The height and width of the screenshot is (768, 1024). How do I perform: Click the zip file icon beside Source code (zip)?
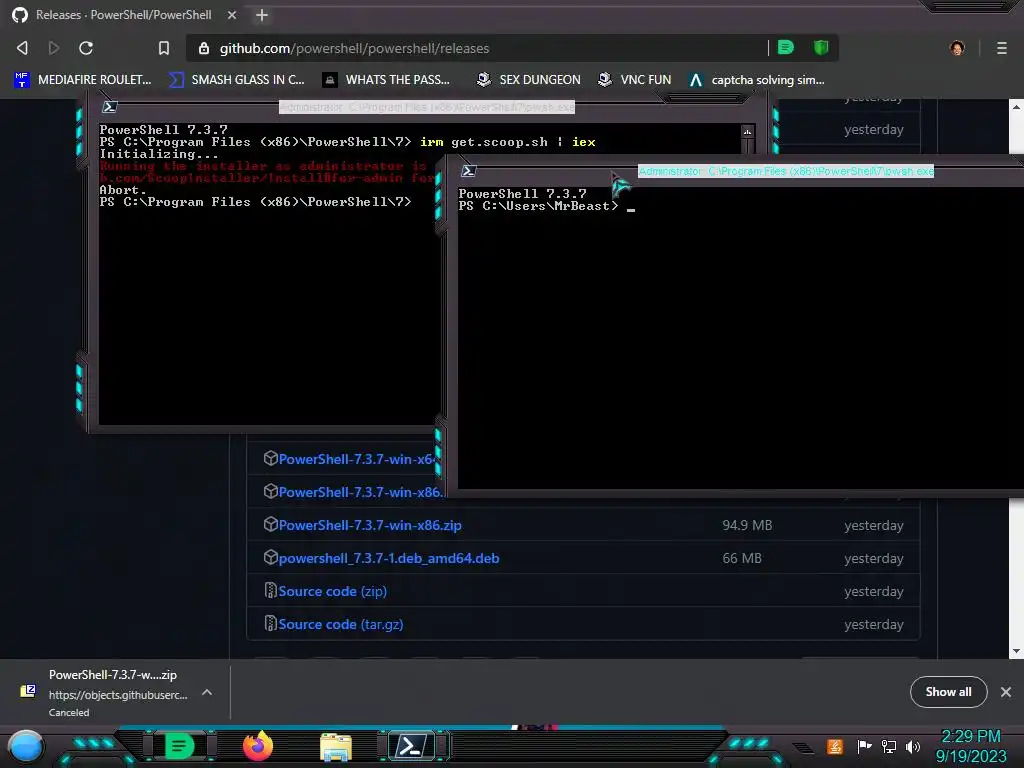click(x=270, y=590)
